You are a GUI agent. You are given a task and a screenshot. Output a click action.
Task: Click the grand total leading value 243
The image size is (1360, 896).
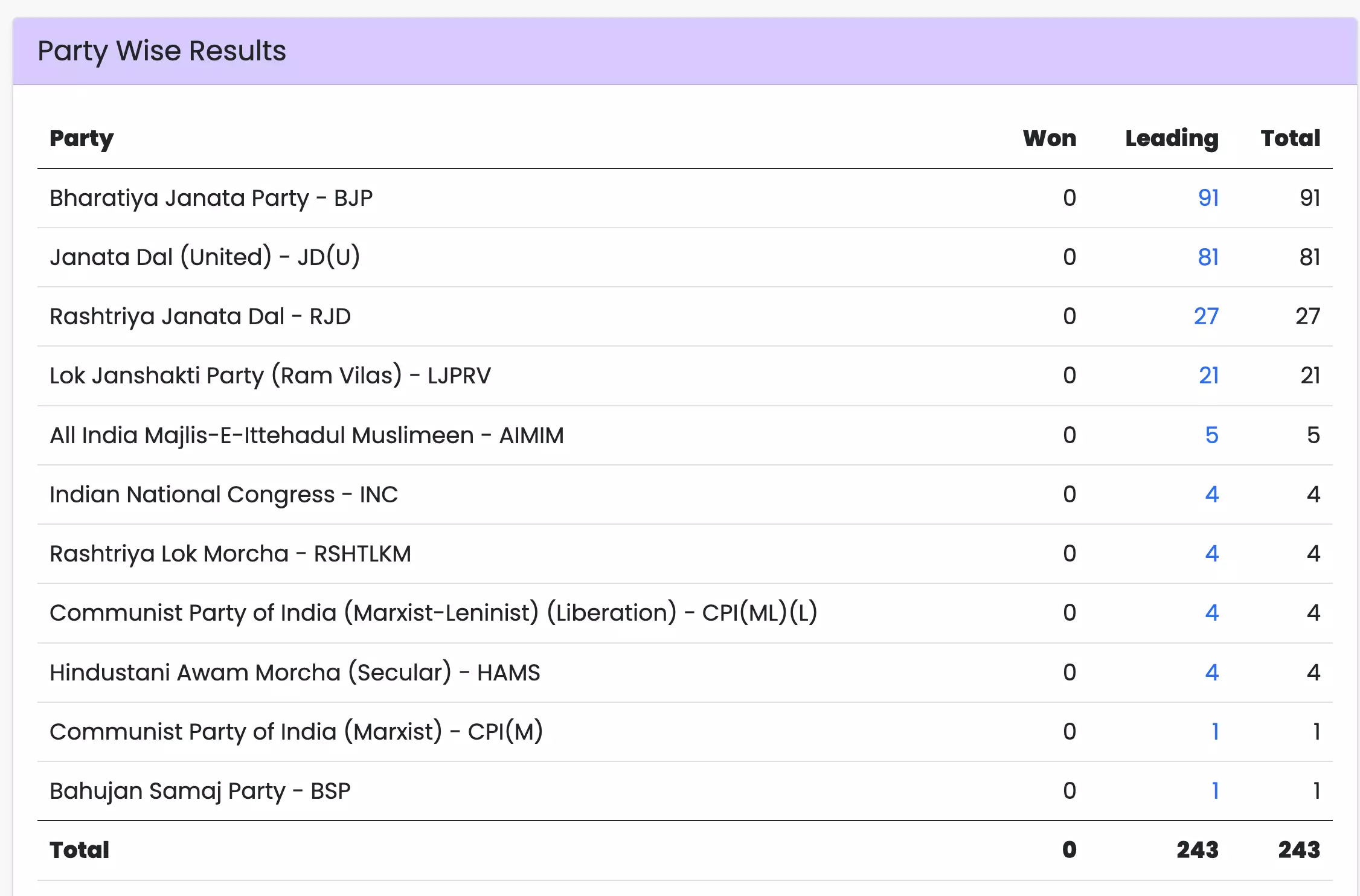1197,850
